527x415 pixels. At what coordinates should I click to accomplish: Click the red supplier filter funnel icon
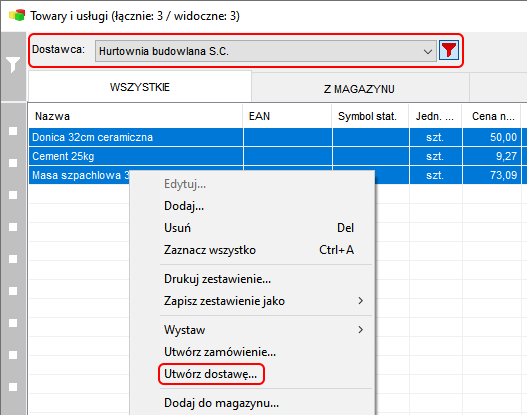tap(449, 51)
